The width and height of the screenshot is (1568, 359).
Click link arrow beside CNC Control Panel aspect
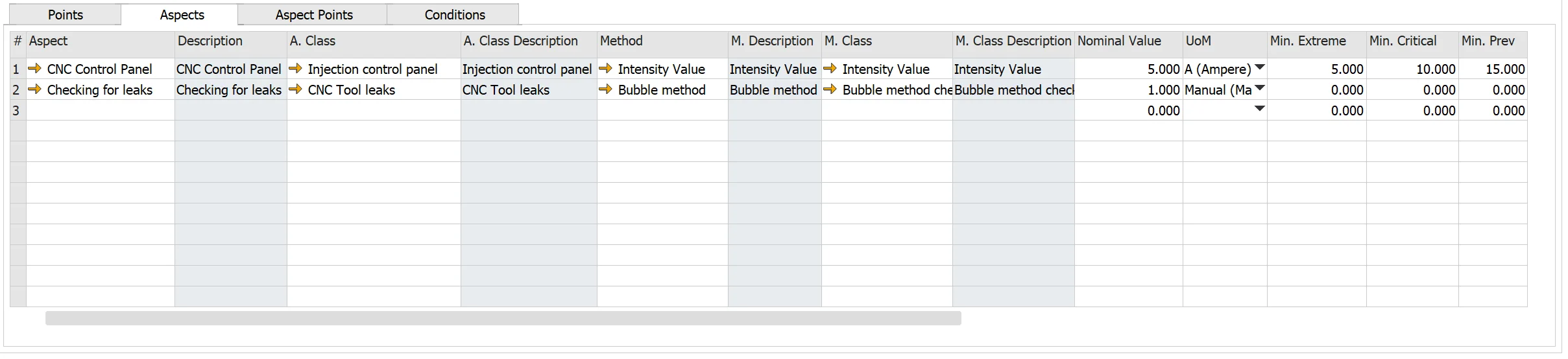pyautogui.click(x=35, y=69)
